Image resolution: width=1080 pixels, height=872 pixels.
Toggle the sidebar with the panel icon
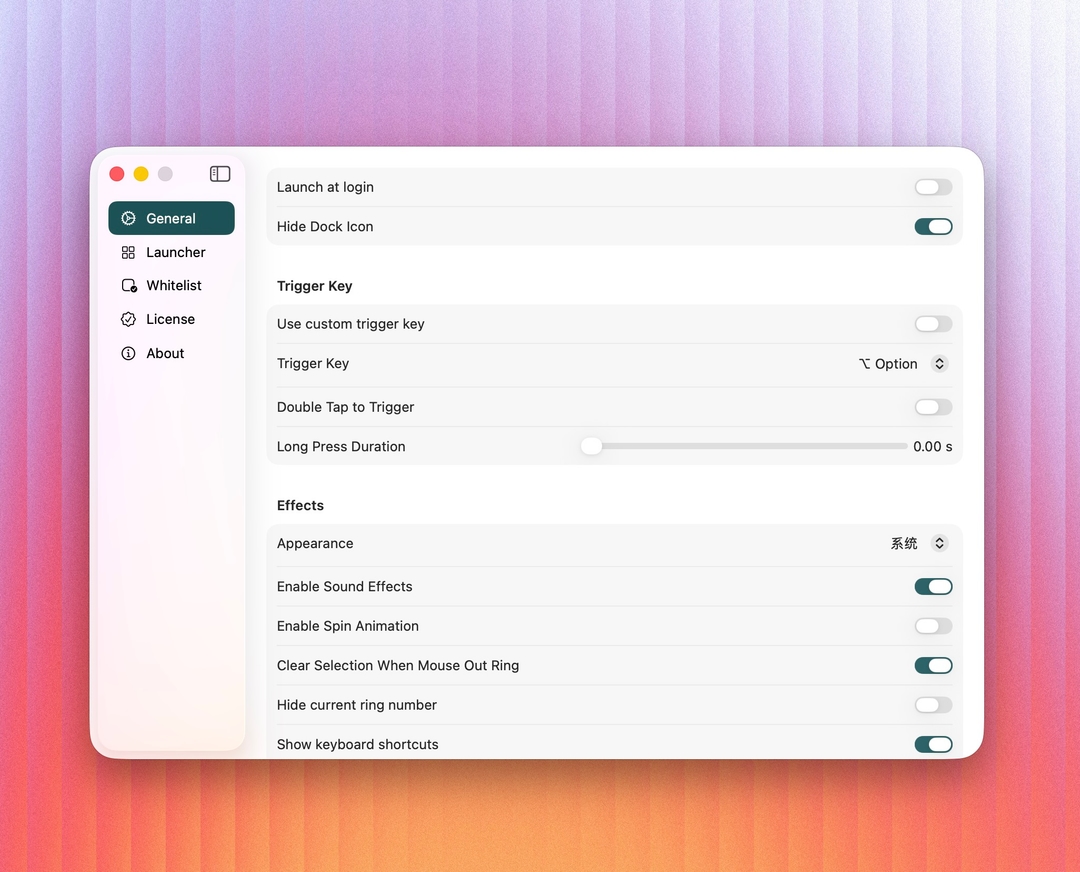(x=220, y=173)
